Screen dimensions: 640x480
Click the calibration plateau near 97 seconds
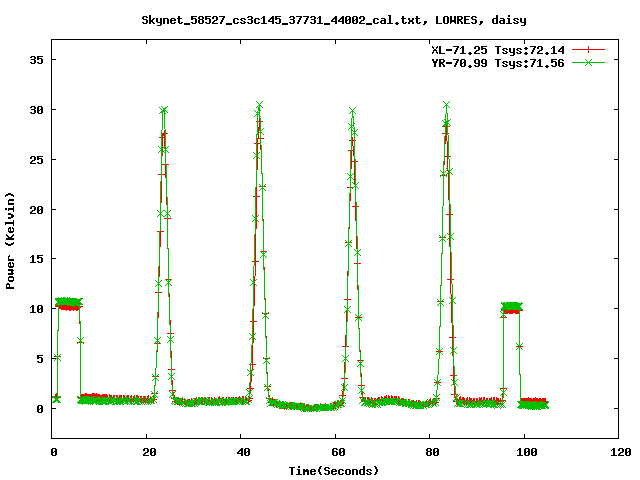[511, 308]
